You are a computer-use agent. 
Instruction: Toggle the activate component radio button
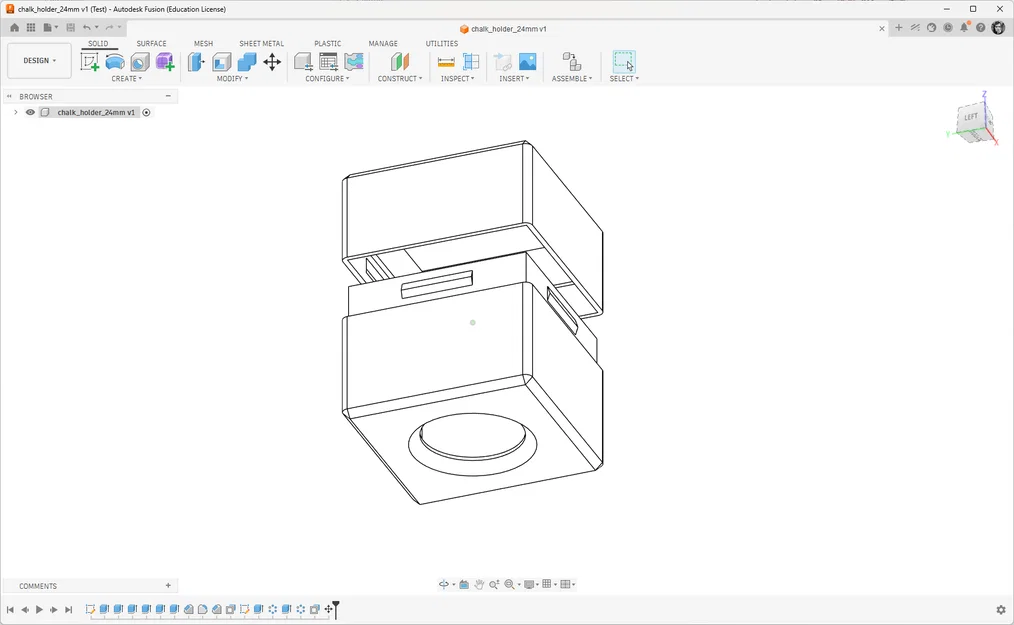coord(146,112)
